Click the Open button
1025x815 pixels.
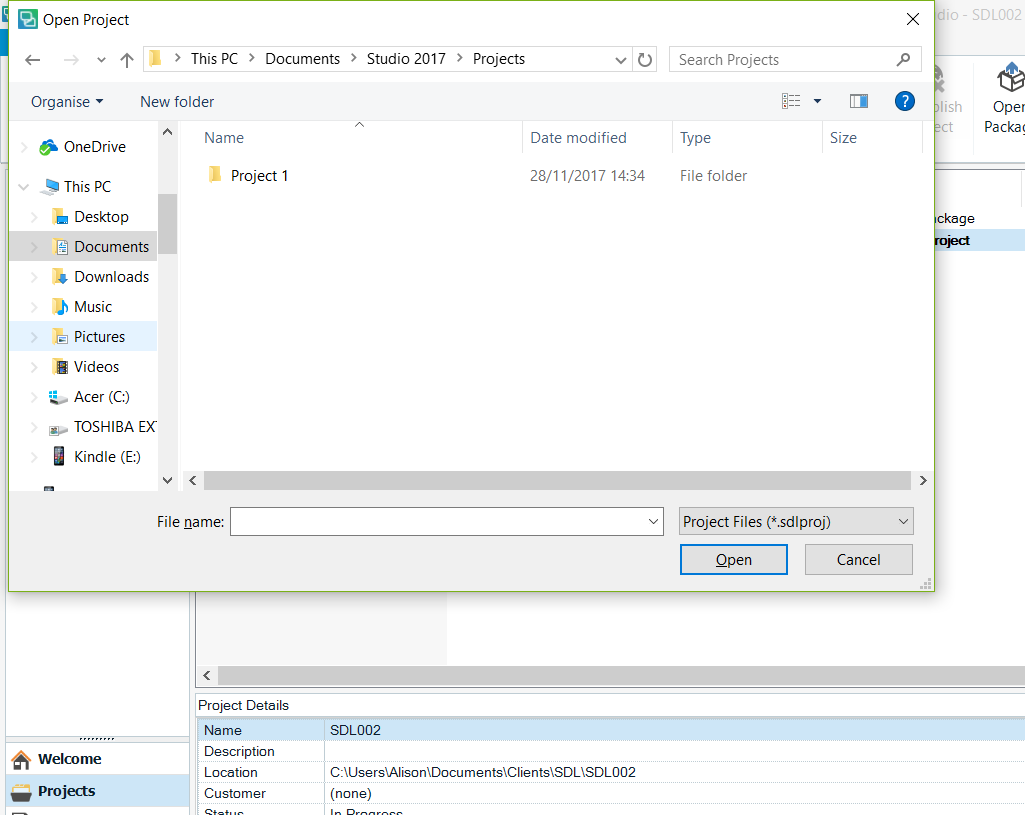(733, 560)
